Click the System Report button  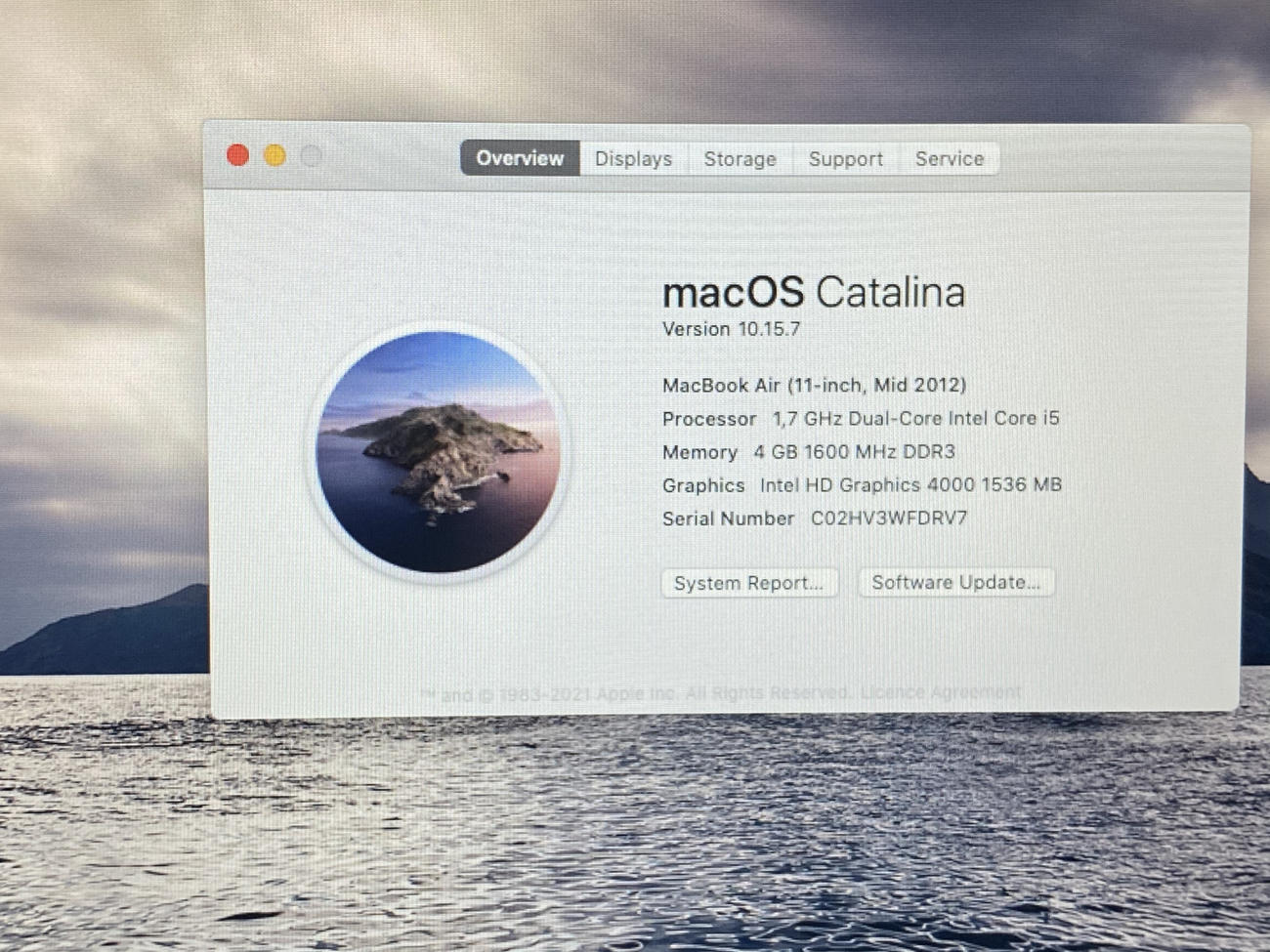[749, 583]
